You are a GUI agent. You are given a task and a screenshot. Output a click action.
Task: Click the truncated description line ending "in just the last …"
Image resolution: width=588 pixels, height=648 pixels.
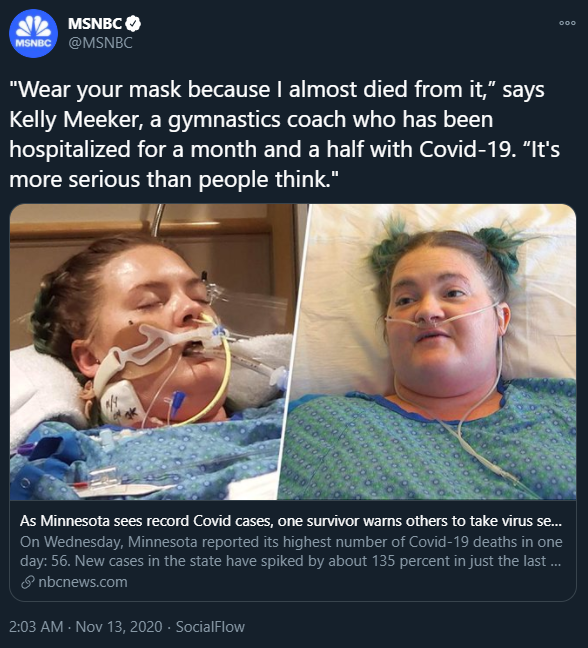coord(290,561)
